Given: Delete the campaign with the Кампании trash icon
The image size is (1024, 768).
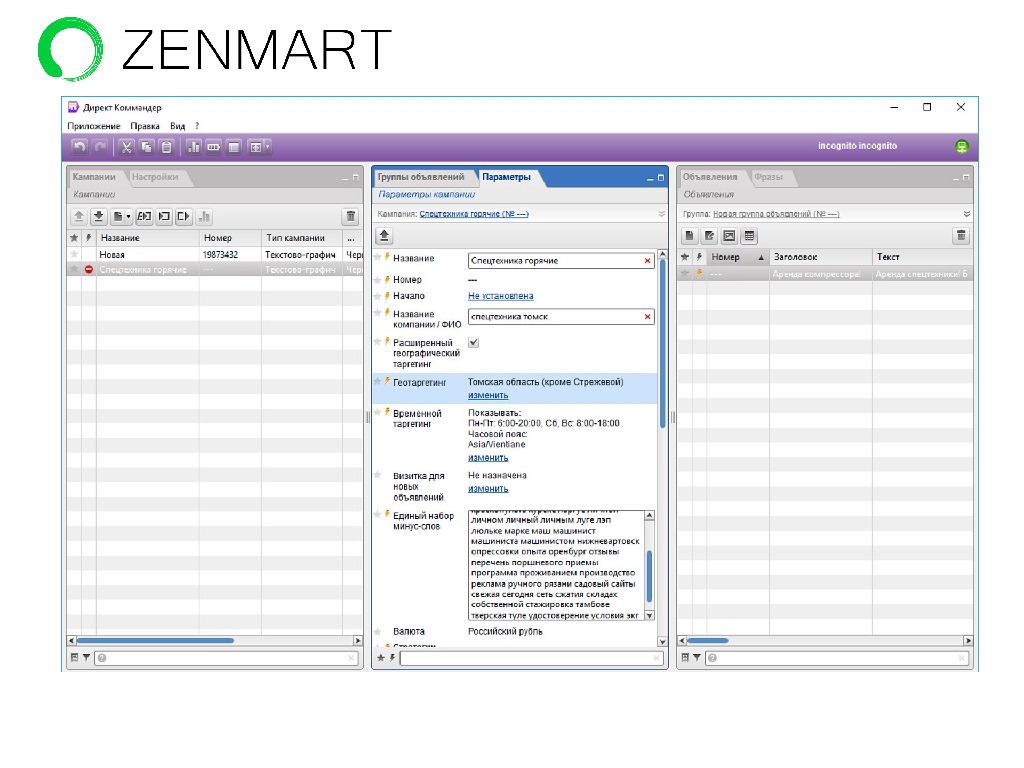Looking at the screenshot, I should (351, 216).
